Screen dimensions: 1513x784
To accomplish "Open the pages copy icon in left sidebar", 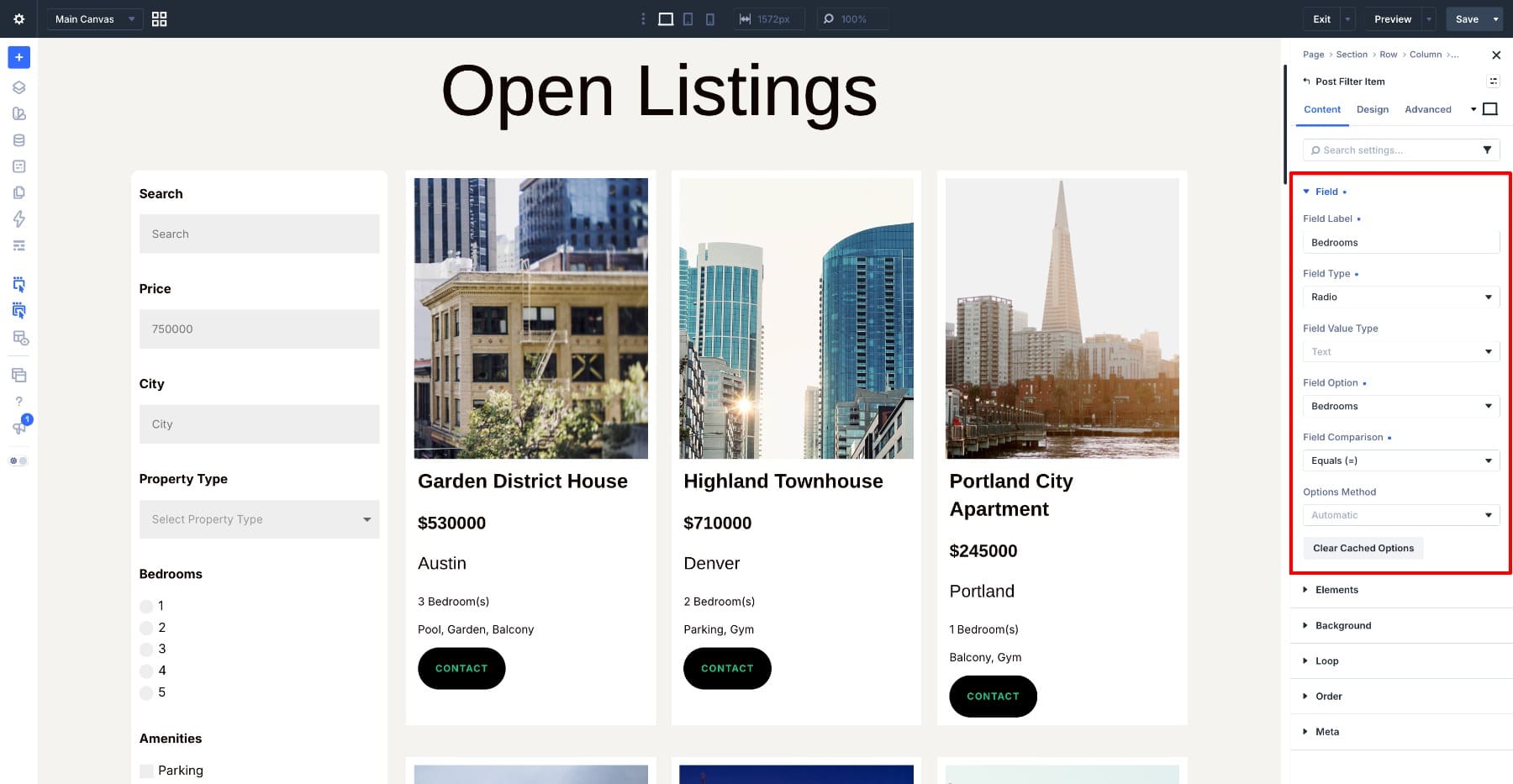I will click(x=18, y=192).
